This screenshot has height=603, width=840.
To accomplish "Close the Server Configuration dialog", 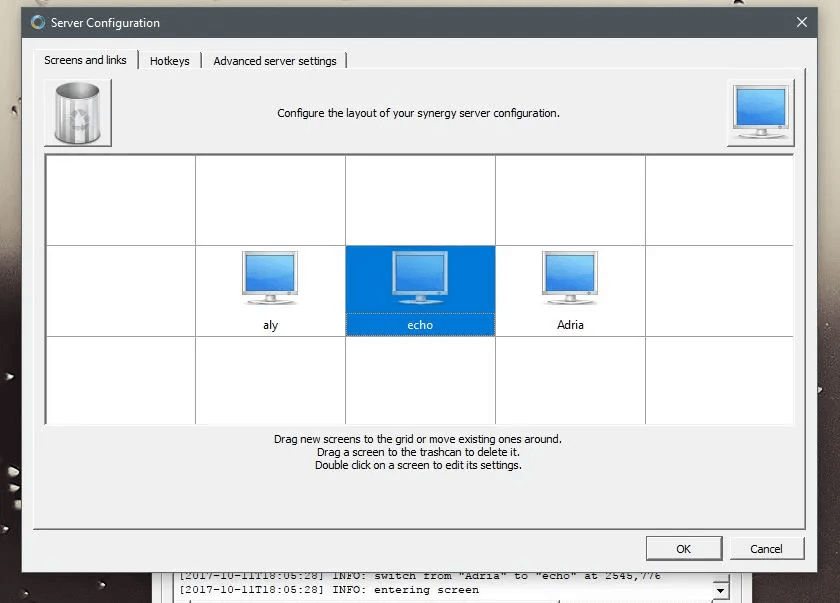I will (x=801, y=22).
